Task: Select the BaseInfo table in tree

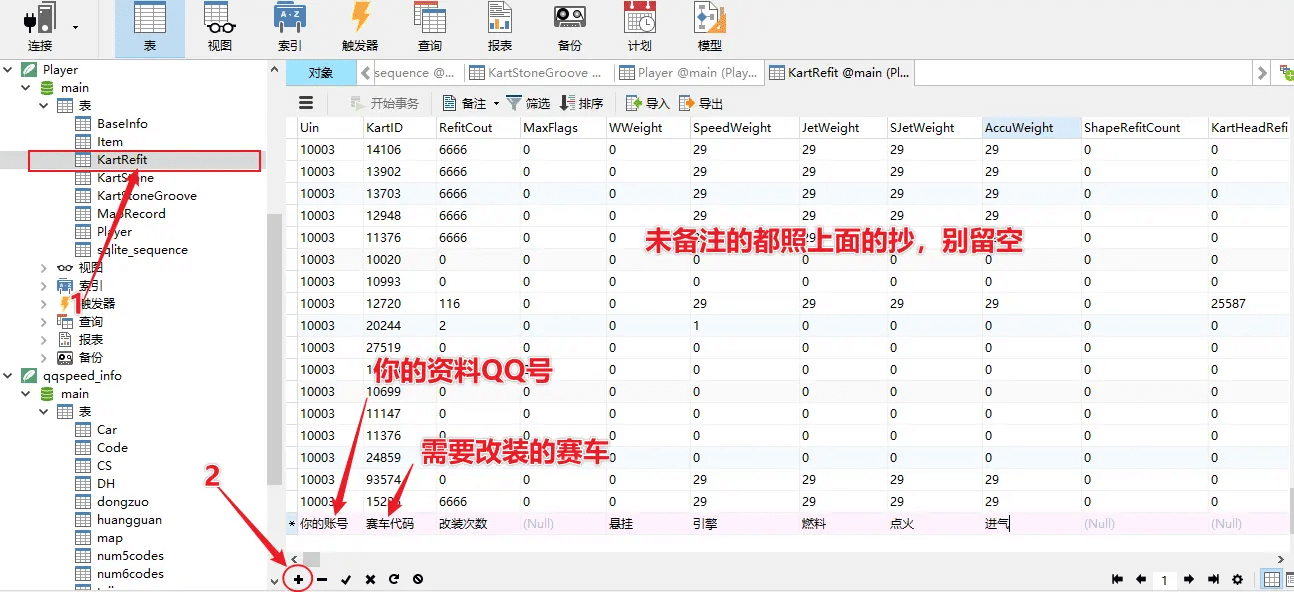Action: (x=122, y=124)
